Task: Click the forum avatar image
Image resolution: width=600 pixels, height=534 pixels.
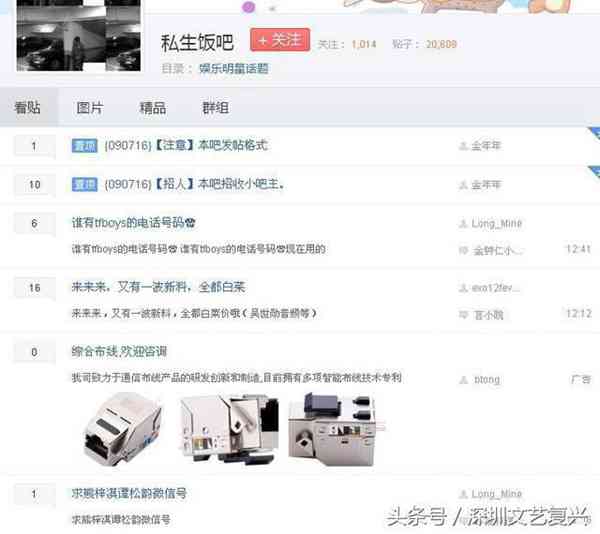Action: click(75, 35)
